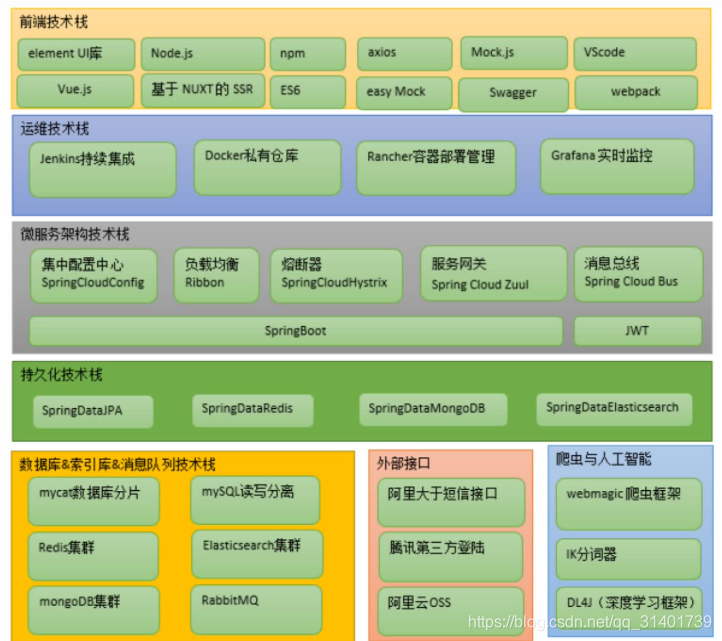Select the 基于 NUXT的 SSR box
The image size is (722, 641).
tap(203, 90)
